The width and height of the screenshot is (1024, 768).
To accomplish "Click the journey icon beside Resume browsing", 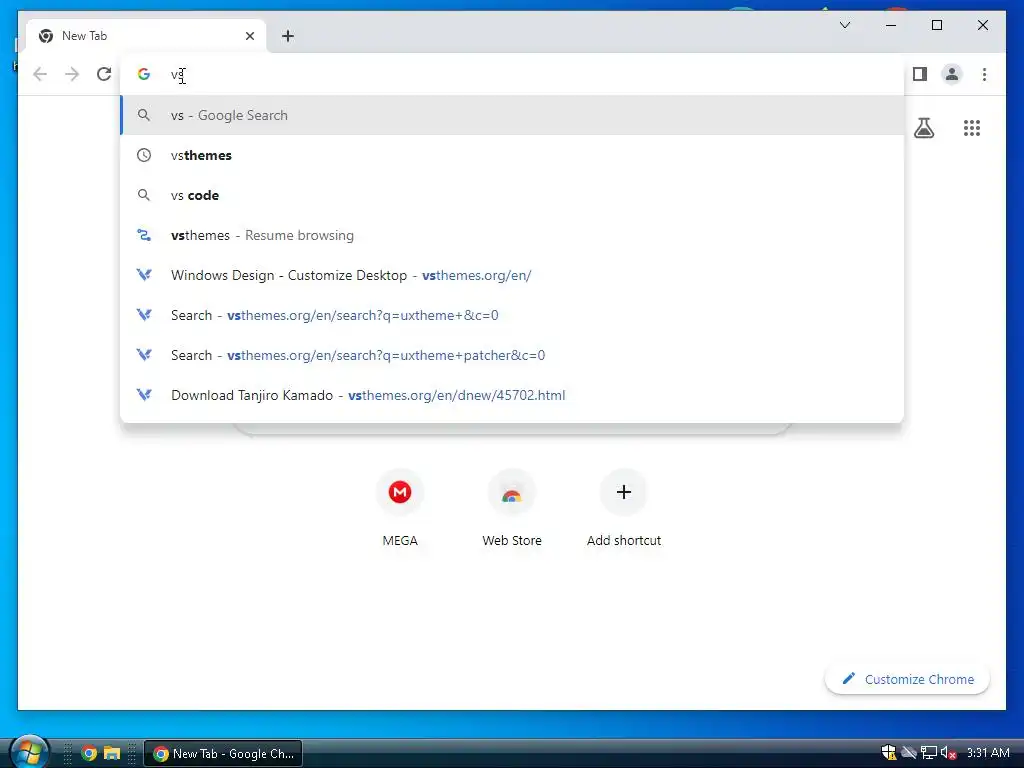I will [x=144, y=235].
